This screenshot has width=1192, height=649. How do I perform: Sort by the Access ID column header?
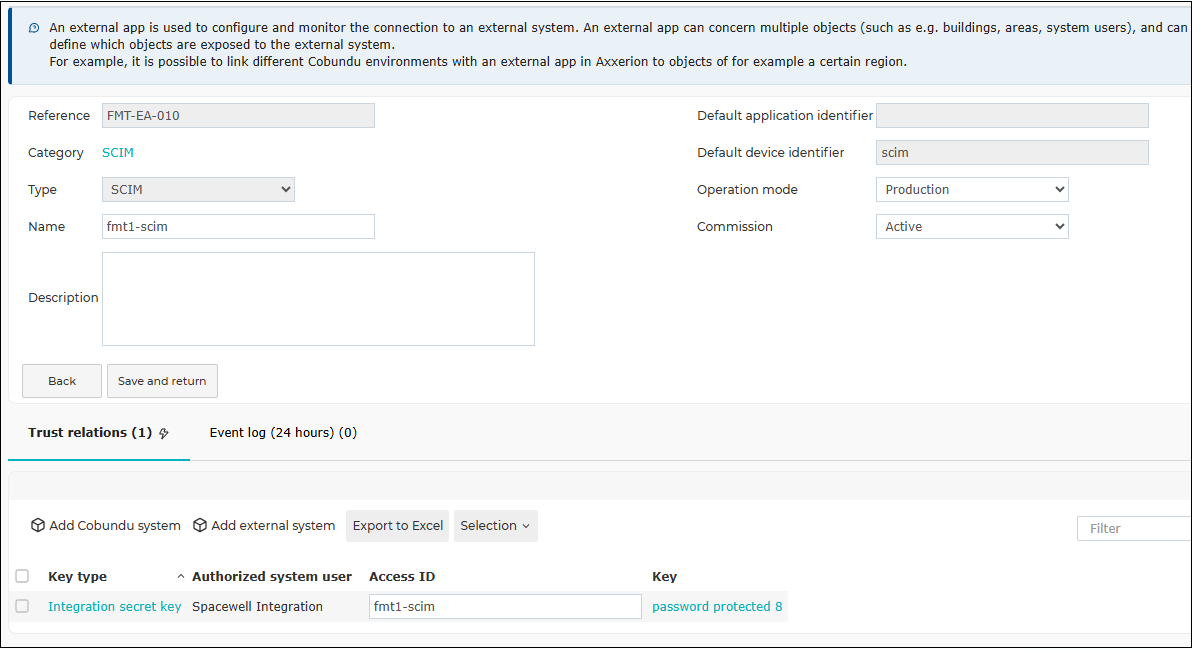coord(402,577)
